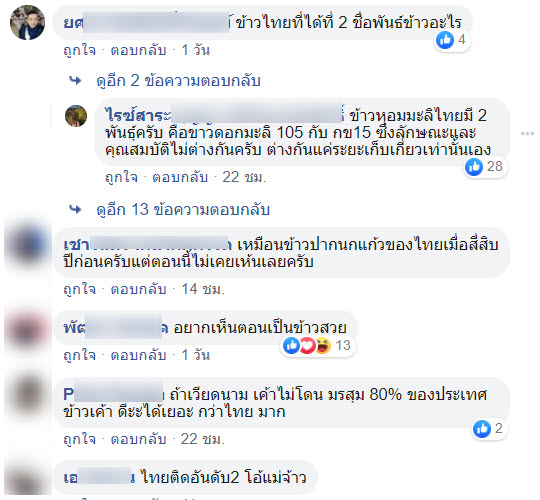Image resolution: width=540 pixels, height=500 pixels.
Task: Expand ดูอีก 13 ข้อความตอบกลับ replies
Action: pos(183,209)
